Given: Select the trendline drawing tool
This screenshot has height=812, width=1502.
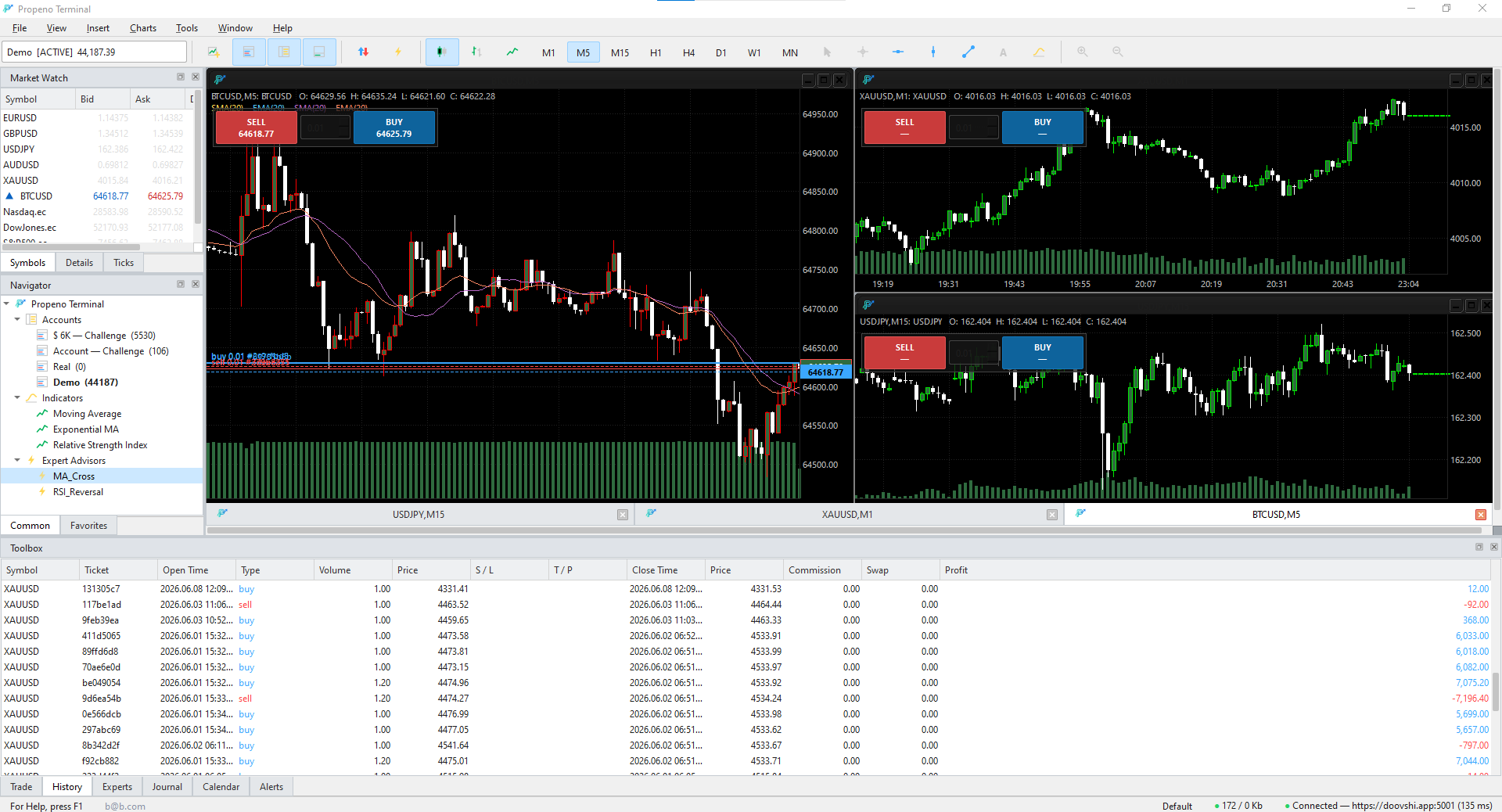Looking at the screenshot, I should click(968, 52).
